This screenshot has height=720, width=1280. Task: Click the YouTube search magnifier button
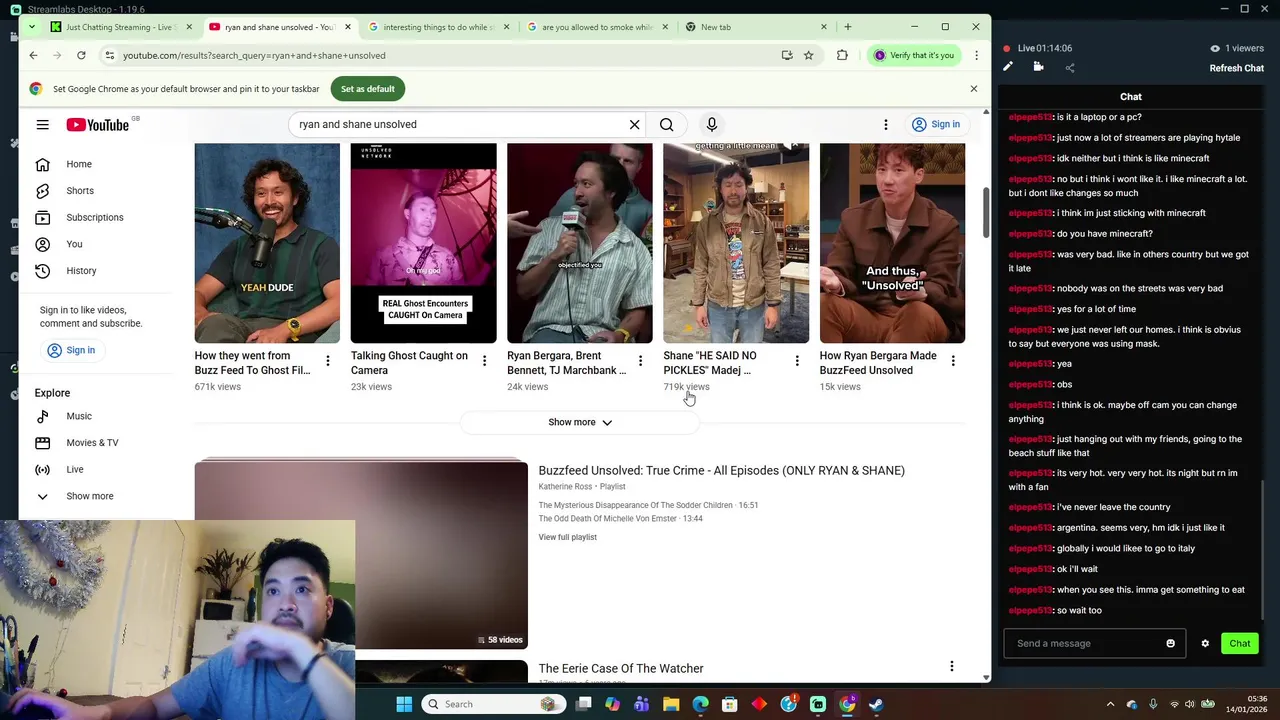(666, 124)
